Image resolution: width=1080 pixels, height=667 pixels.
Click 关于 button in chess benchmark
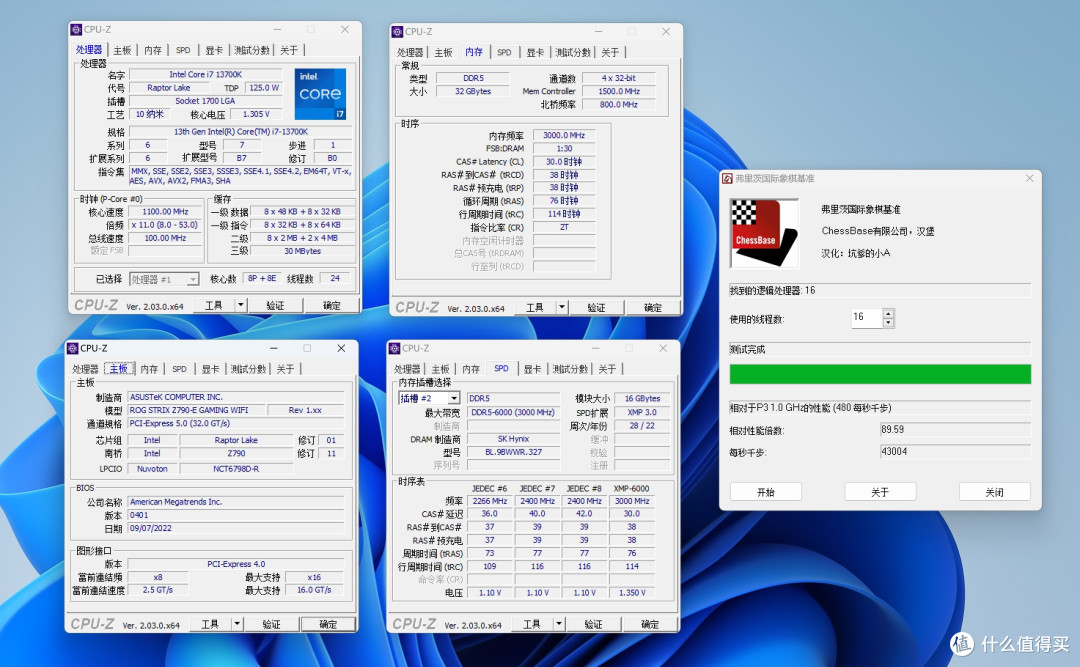point(880,492)
